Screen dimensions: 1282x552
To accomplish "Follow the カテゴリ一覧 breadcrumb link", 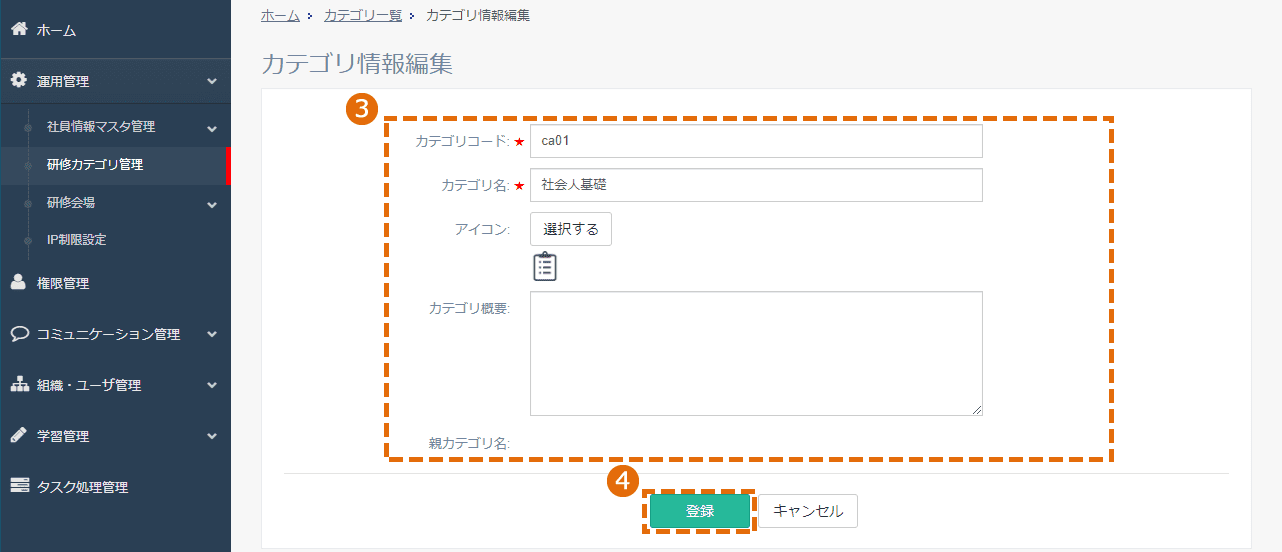I will 363,15.
